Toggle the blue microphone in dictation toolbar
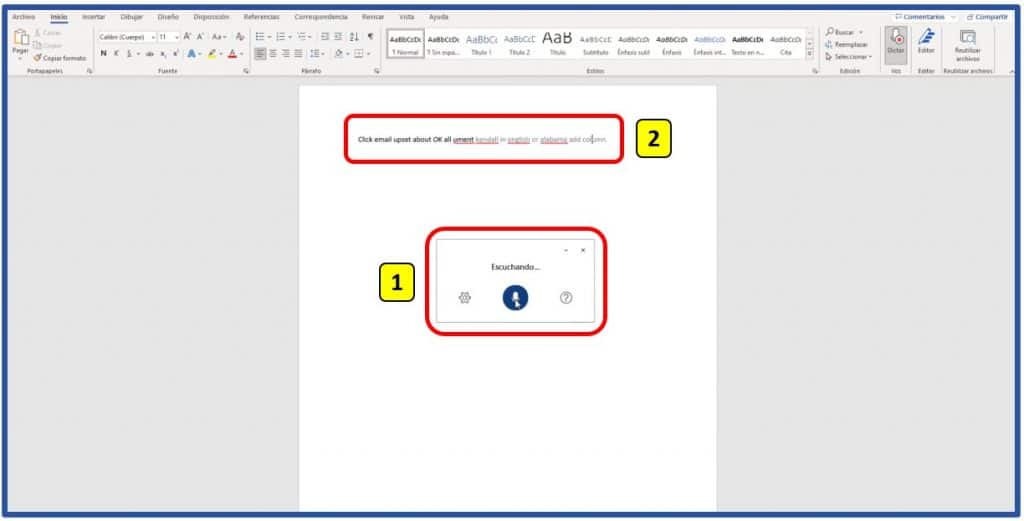Screen dimensions: 1024x521 point(515,298)
